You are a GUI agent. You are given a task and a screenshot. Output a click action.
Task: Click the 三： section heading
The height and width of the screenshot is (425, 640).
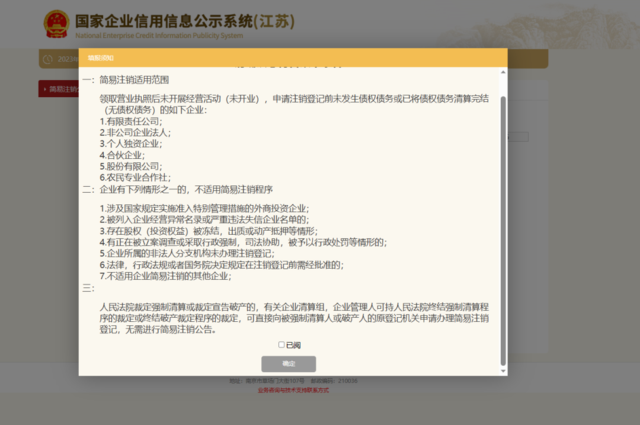(x=89, y=287)
